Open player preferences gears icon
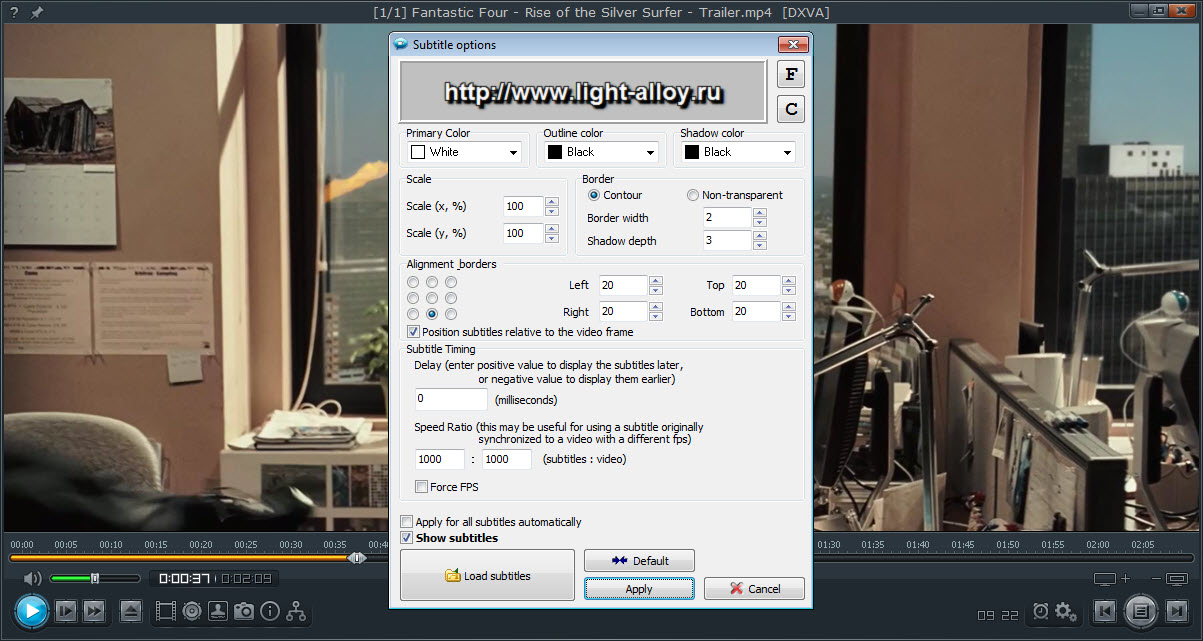 pos(1066,611)
